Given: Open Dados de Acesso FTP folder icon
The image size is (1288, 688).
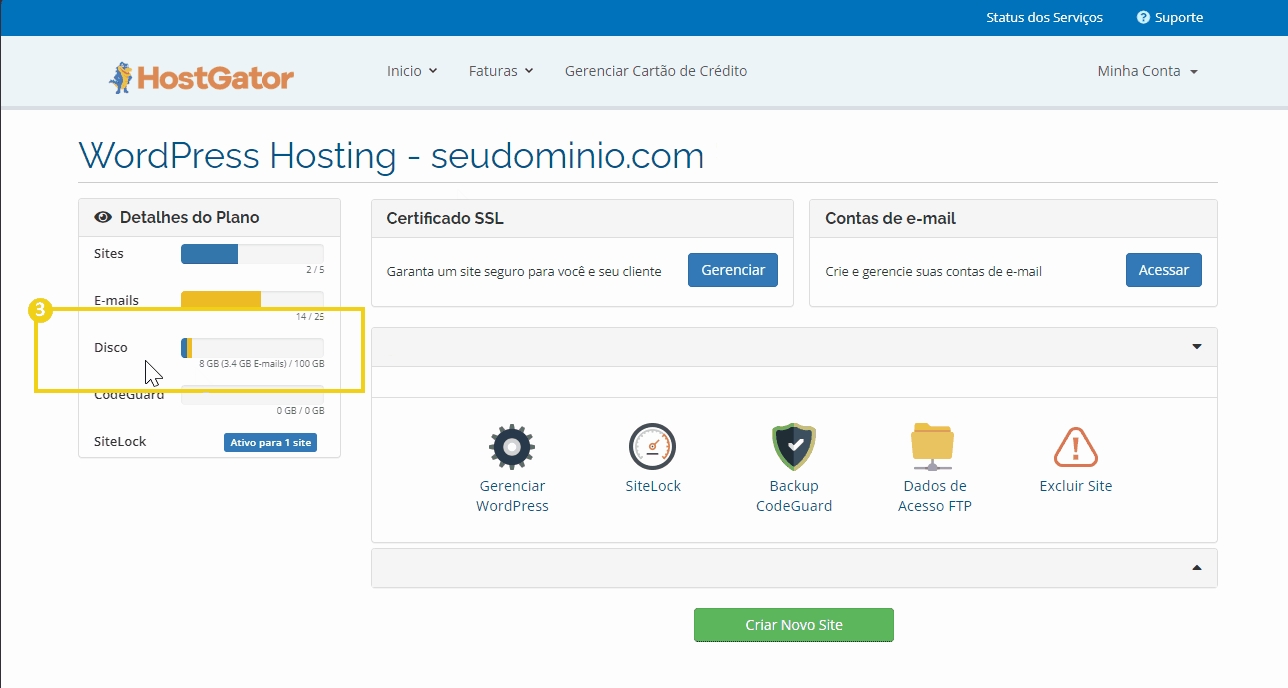Looking at the screenshot, I should 933,446.
